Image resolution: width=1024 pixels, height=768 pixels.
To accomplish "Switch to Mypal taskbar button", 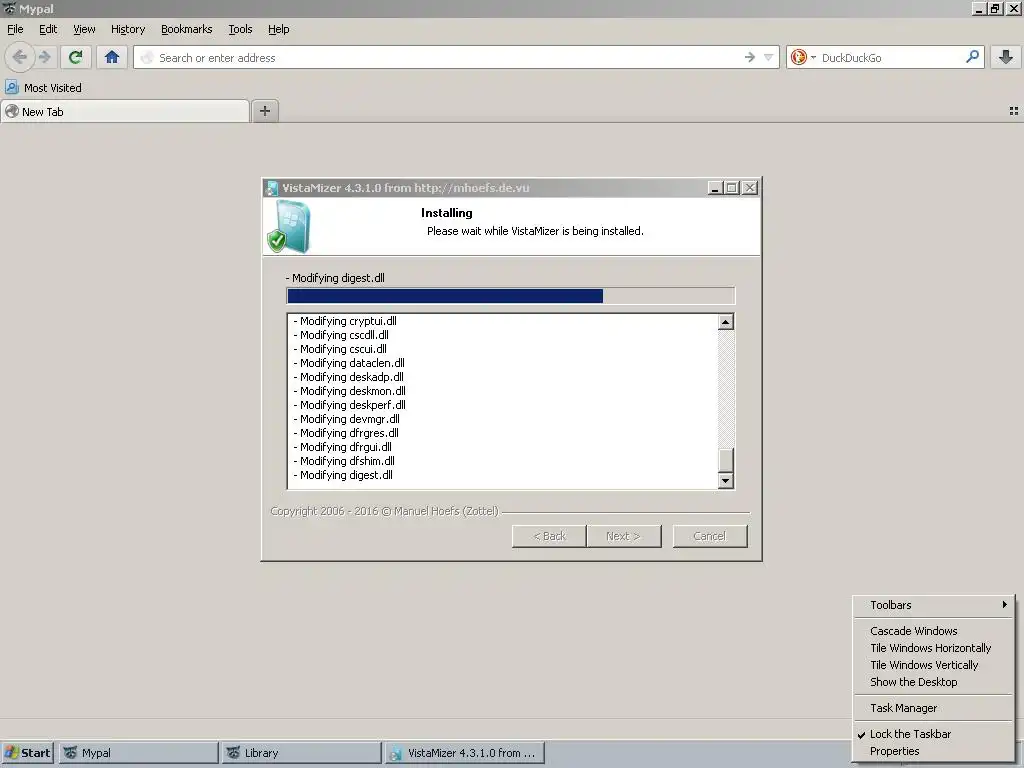I will (138, 753).
